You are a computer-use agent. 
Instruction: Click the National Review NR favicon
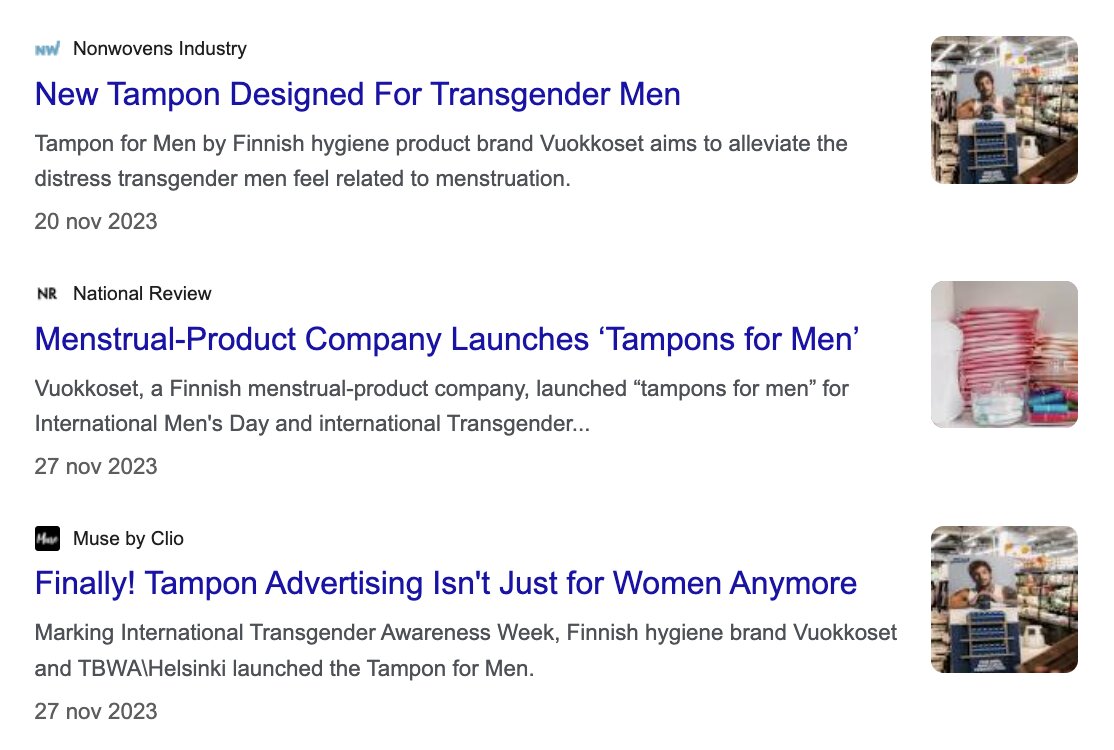[47, 294]
